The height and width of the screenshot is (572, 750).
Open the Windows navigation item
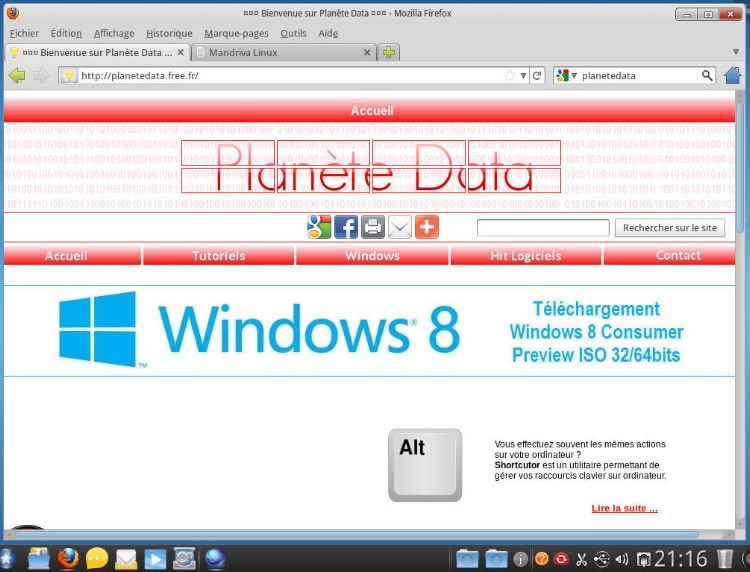372,255
